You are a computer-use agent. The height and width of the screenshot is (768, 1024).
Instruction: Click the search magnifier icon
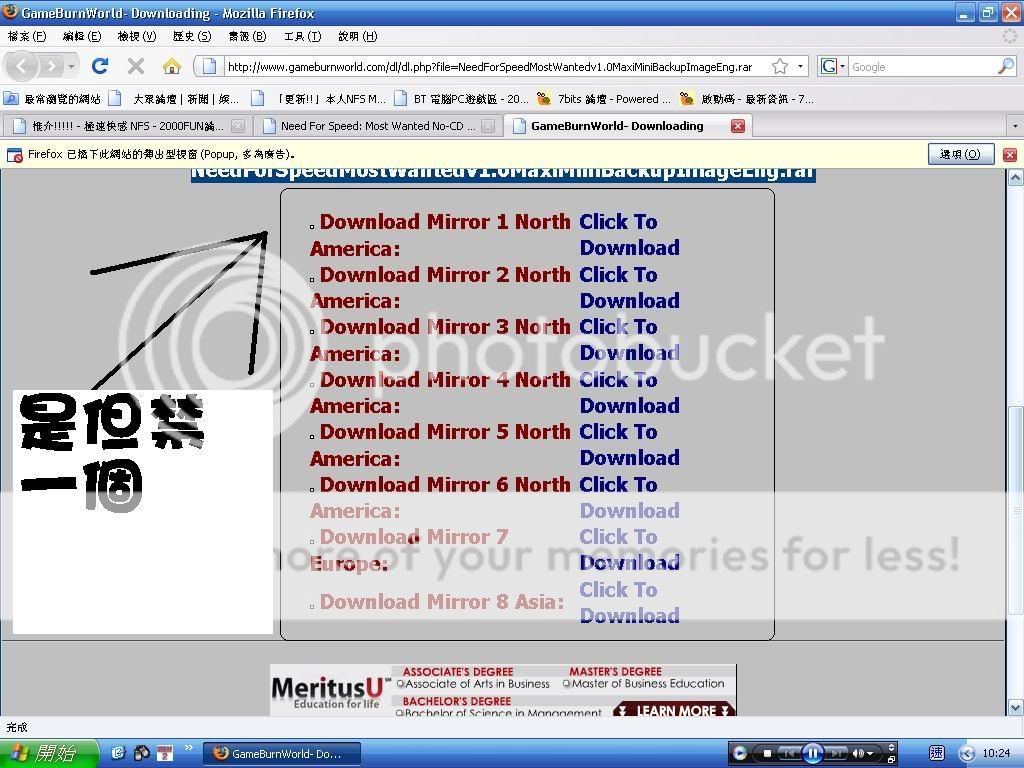[1005, 67]
